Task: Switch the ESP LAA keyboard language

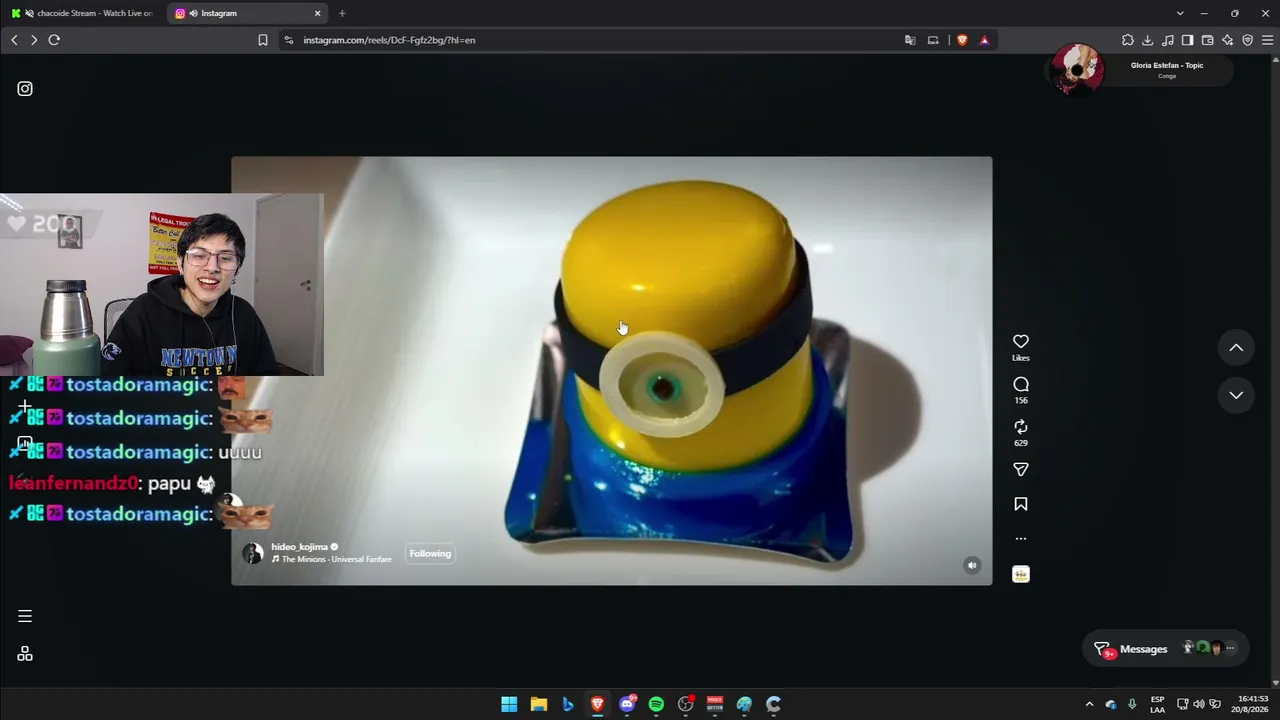Action: click(1157, 704)
